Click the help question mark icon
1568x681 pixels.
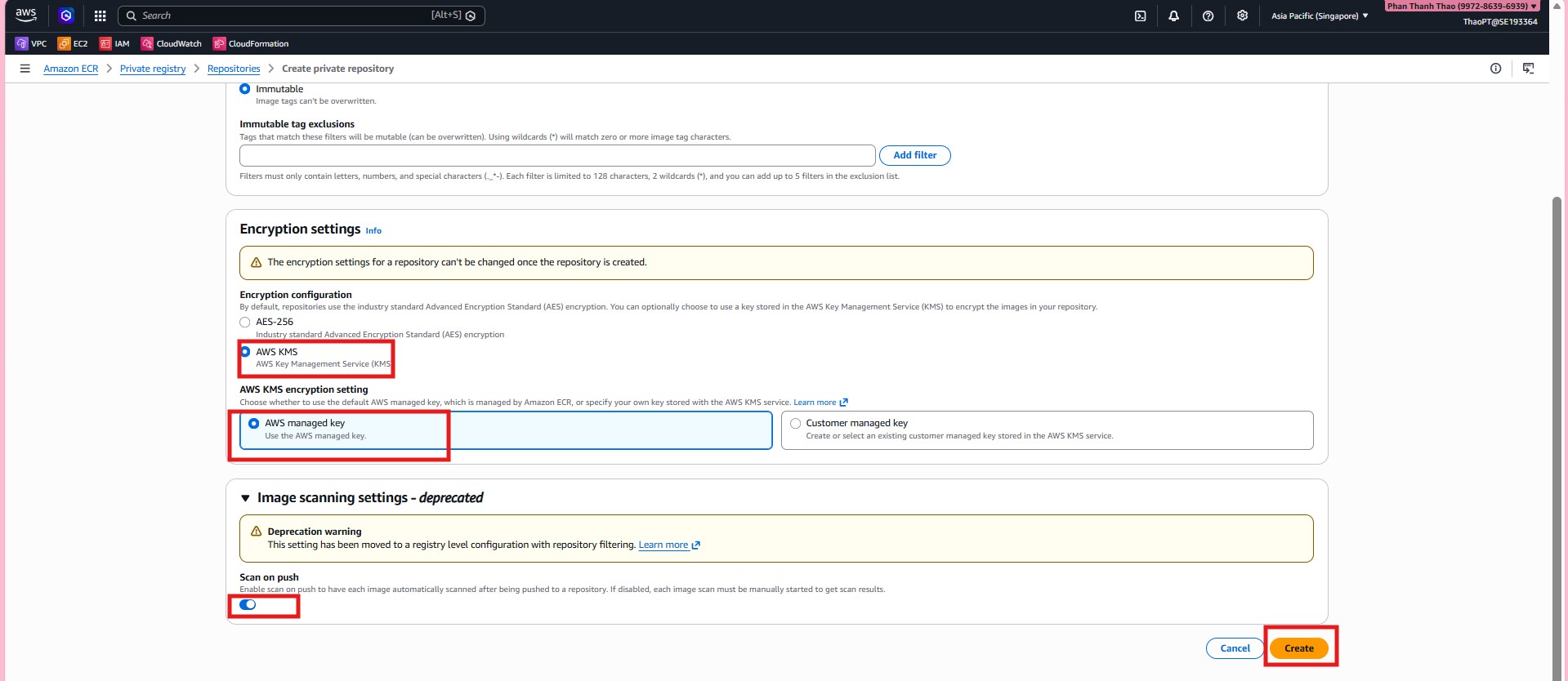(x=1208, y=16)
